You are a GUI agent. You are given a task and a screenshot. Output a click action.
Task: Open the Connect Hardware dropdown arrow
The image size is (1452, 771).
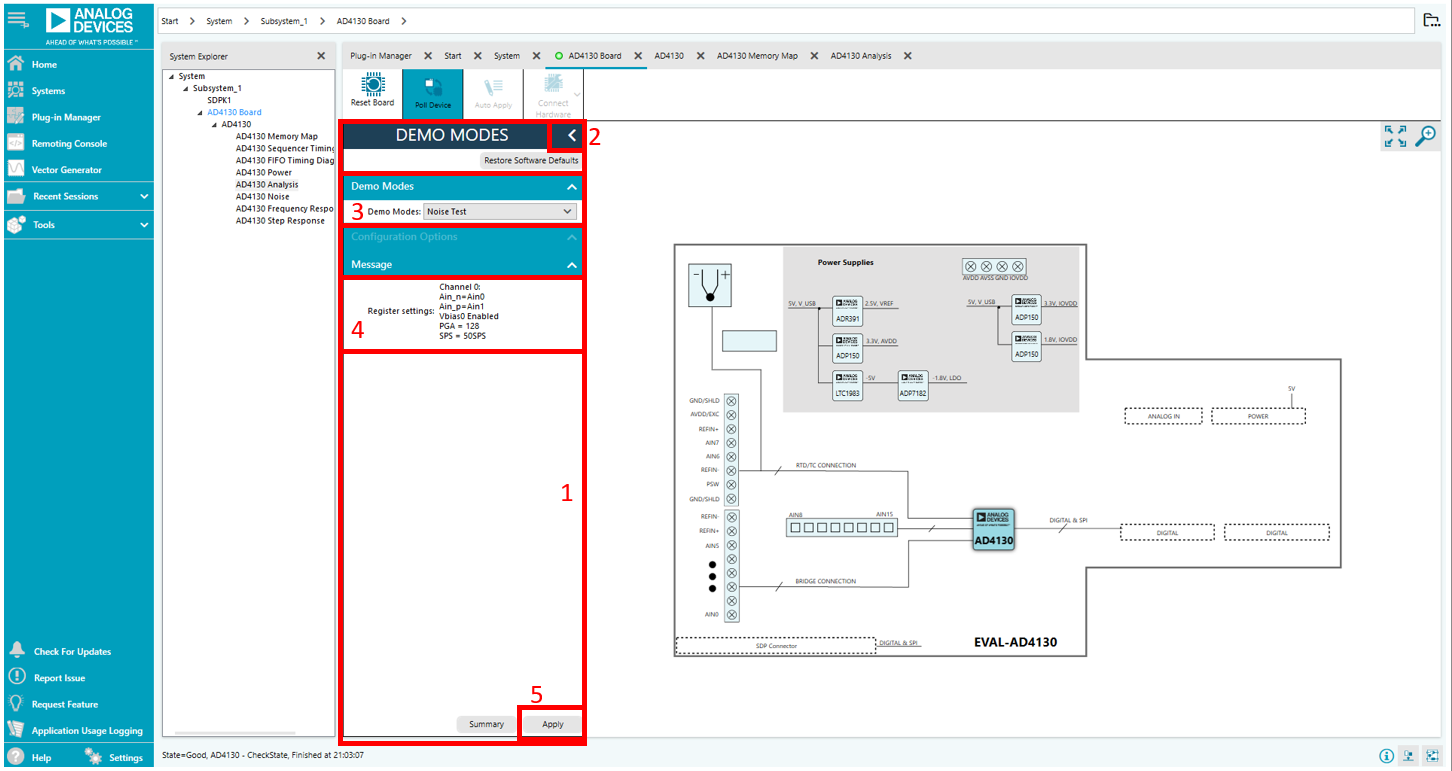coord(578,93)
